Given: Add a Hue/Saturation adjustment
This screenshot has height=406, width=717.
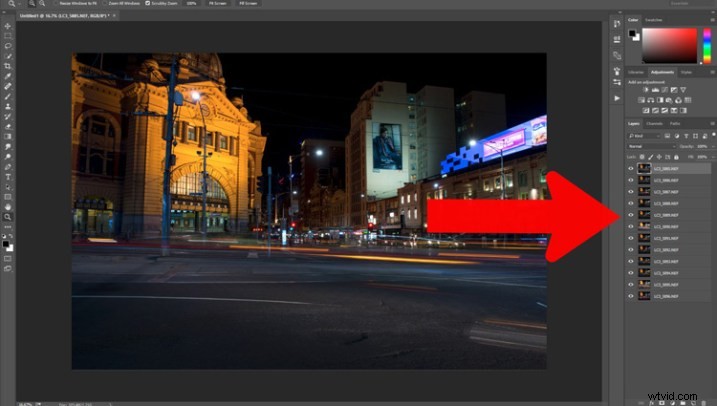Looking at the screenshot, I should [641, 100].
